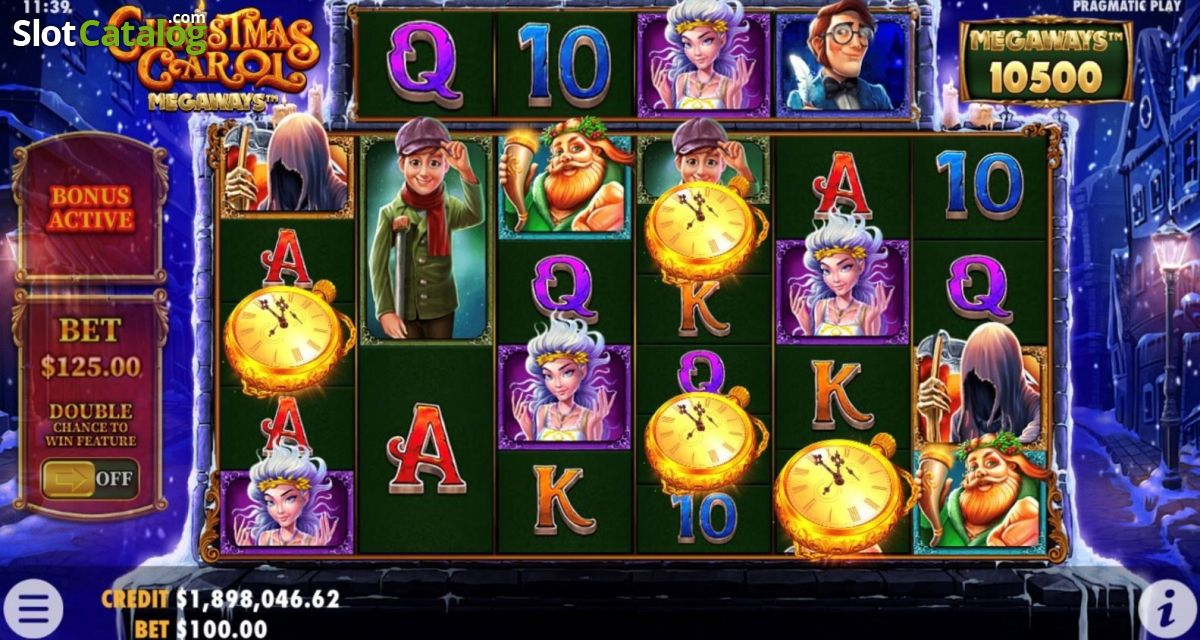This screenshot has height=640, width=1200.
Task: Click the blue 10 at top of reel six
Action: pos(979,185)
